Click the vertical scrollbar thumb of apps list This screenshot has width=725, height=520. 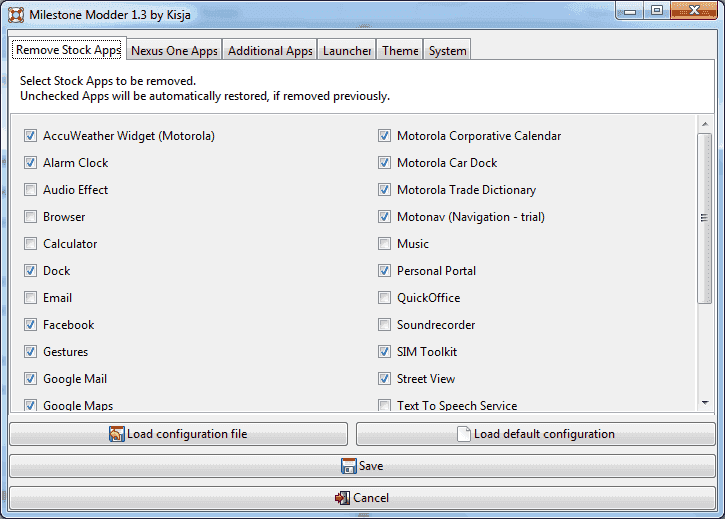[705, 218]
